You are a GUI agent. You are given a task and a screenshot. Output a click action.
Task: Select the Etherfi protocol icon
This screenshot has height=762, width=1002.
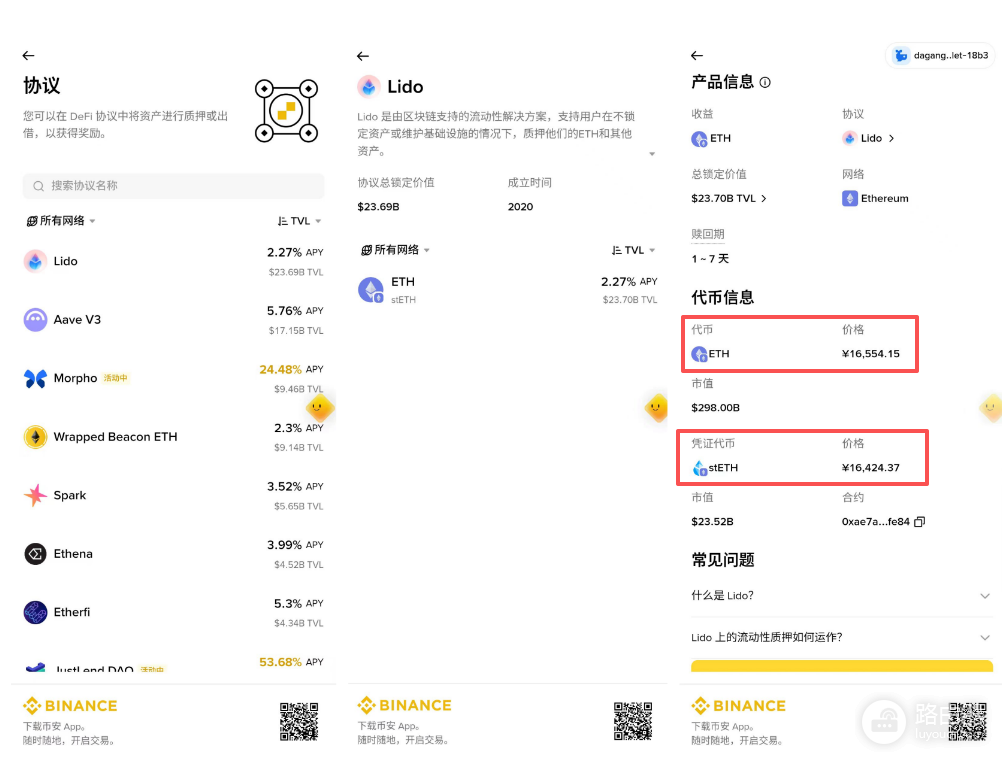tap(35, 612)
